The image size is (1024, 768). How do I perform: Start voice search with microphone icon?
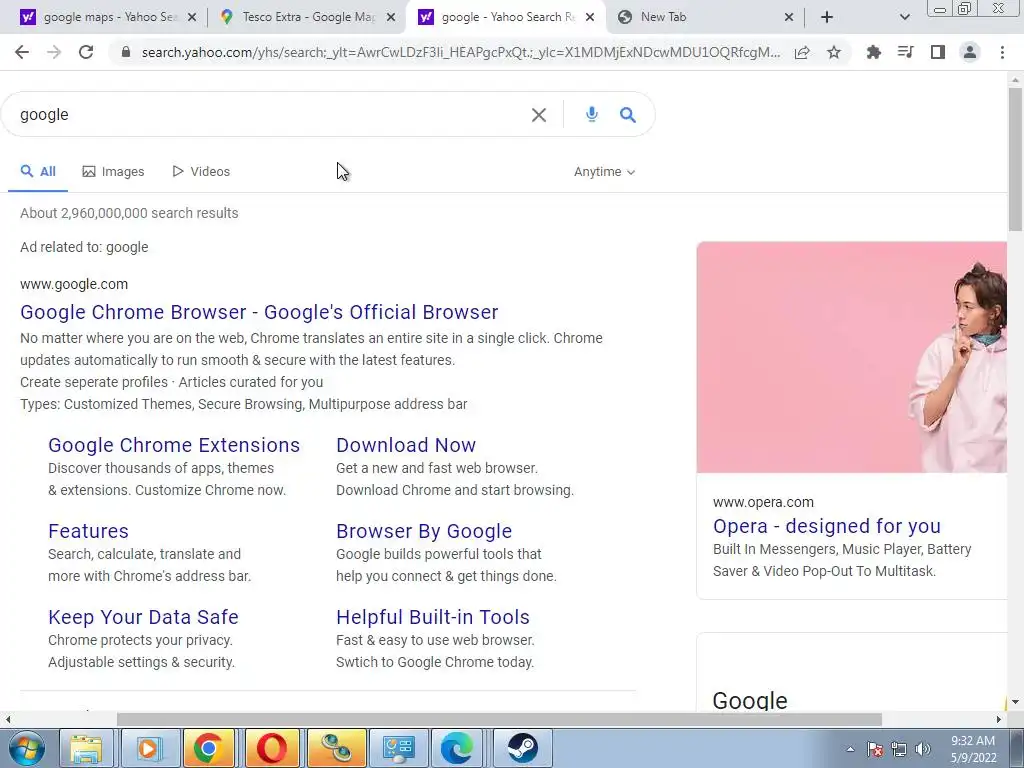[x=592, y=114]
